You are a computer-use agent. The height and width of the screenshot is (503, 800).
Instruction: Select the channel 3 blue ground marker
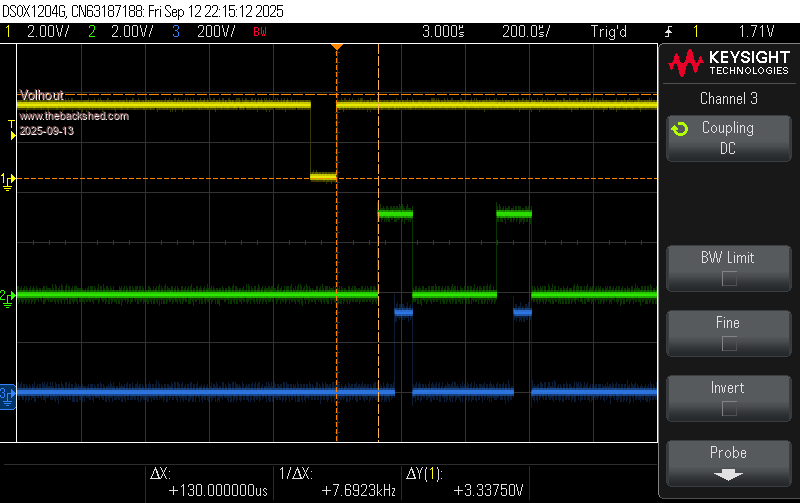pos(8,393)
